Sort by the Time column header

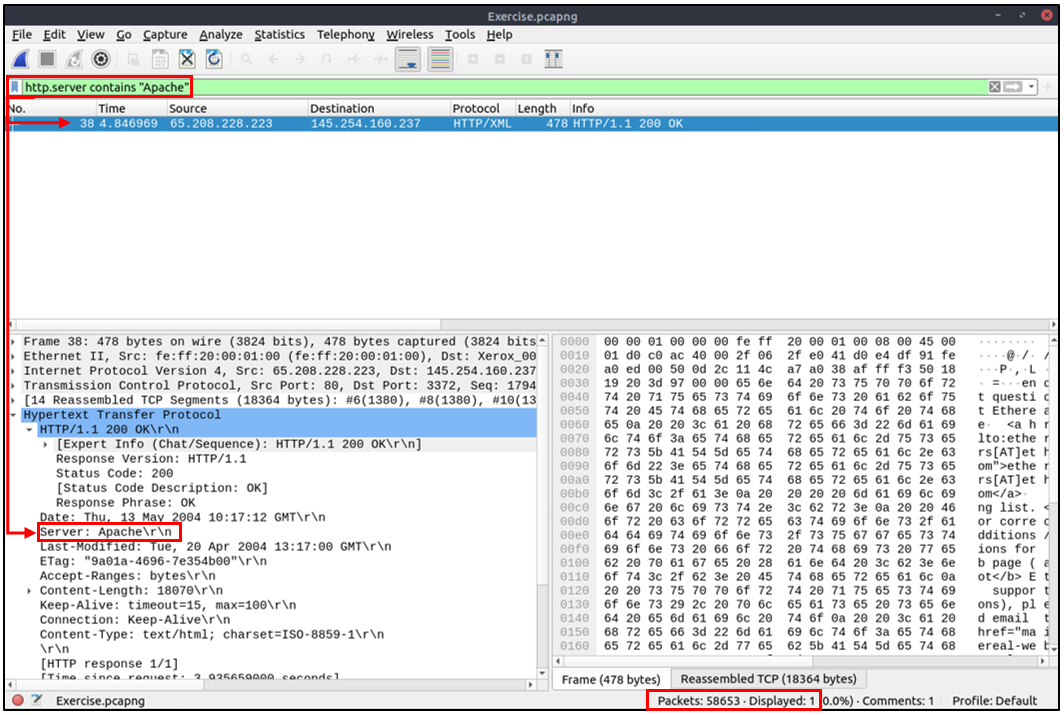[132, 109]
